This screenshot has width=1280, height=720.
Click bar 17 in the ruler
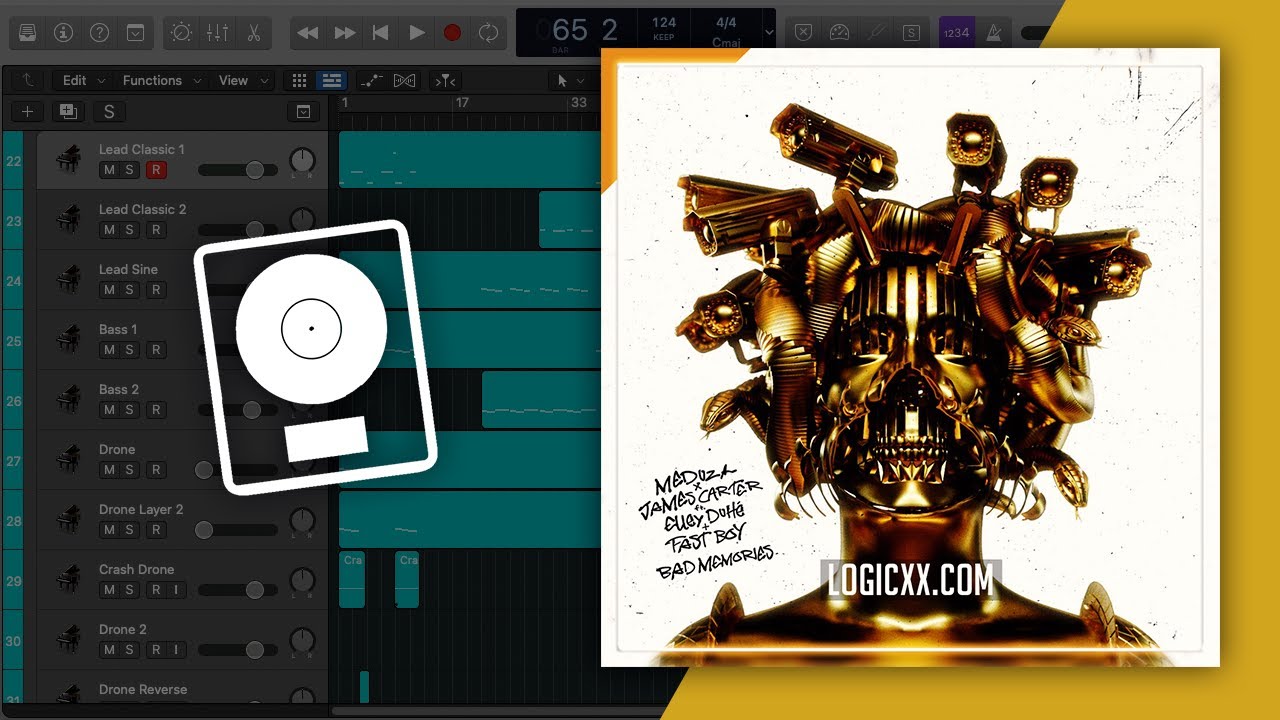462,102
